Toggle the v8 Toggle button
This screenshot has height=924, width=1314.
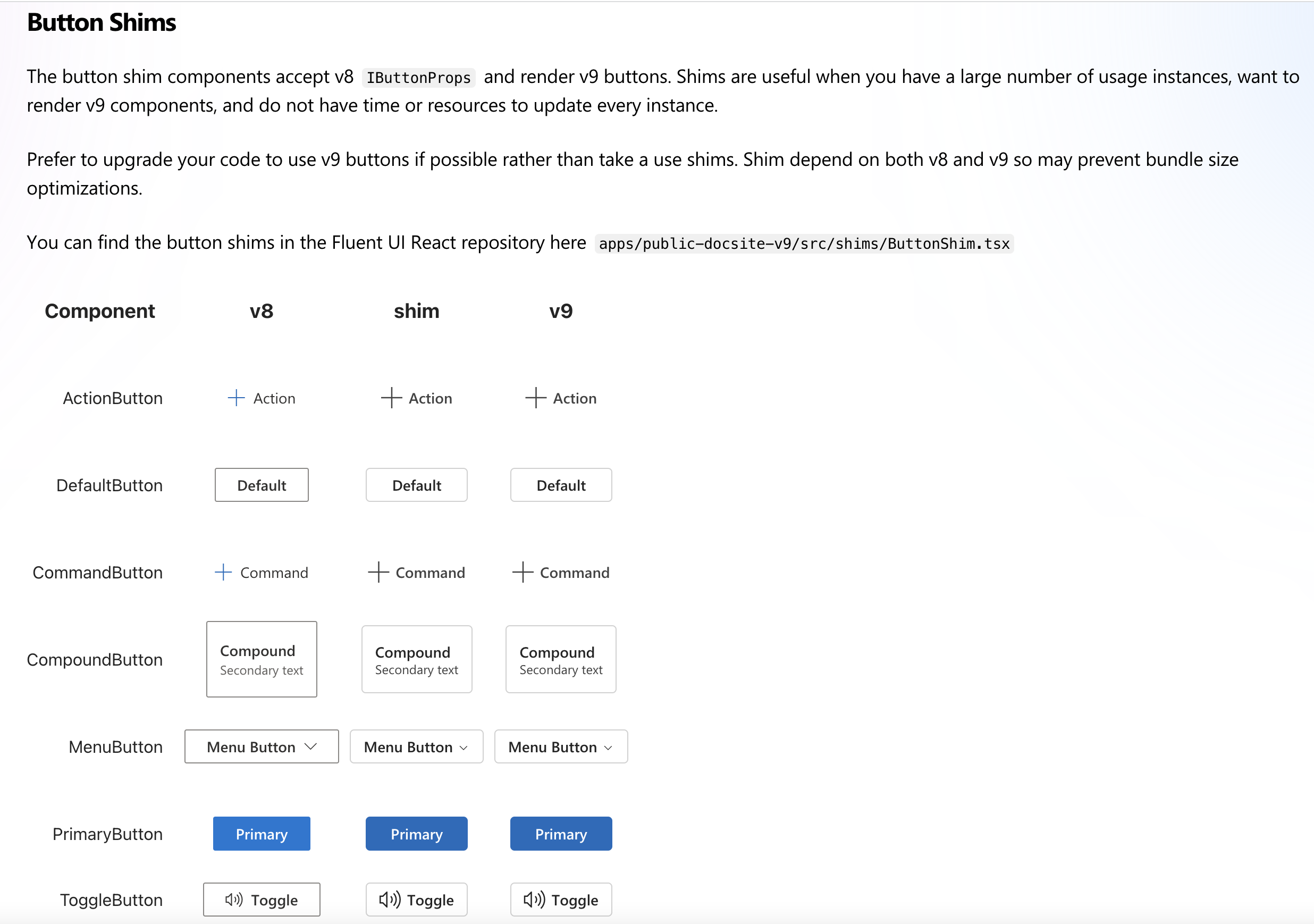pos(262,899)
